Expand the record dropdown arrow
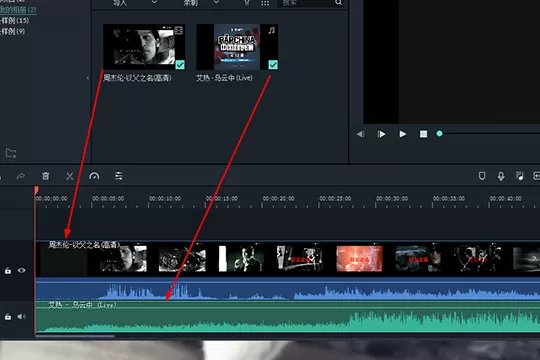540x360 pixels. pyautogui.click(x=216, y=2)
